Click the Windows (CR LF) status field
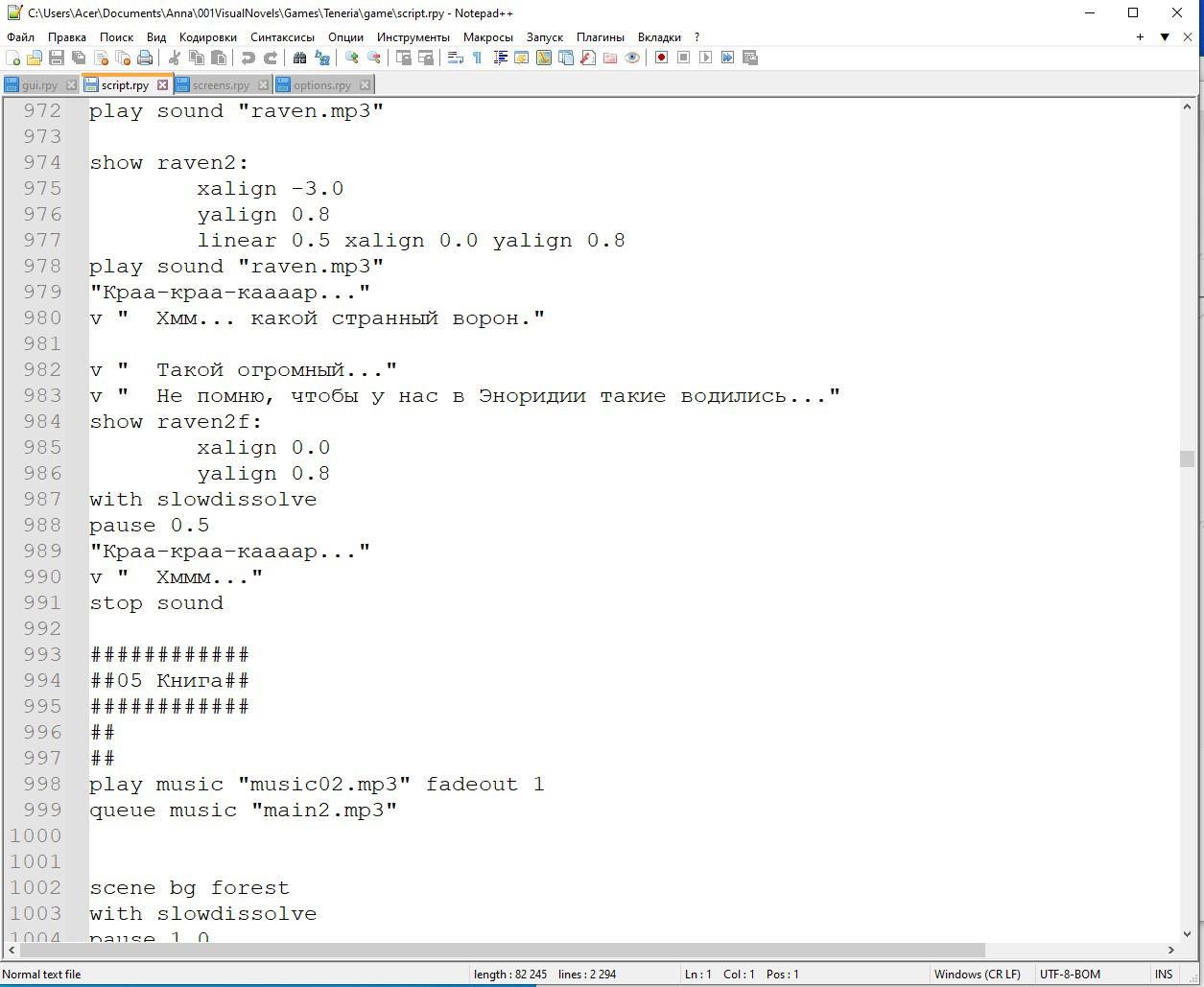This screenshot has height=987, width=1204. click(978, 974)
